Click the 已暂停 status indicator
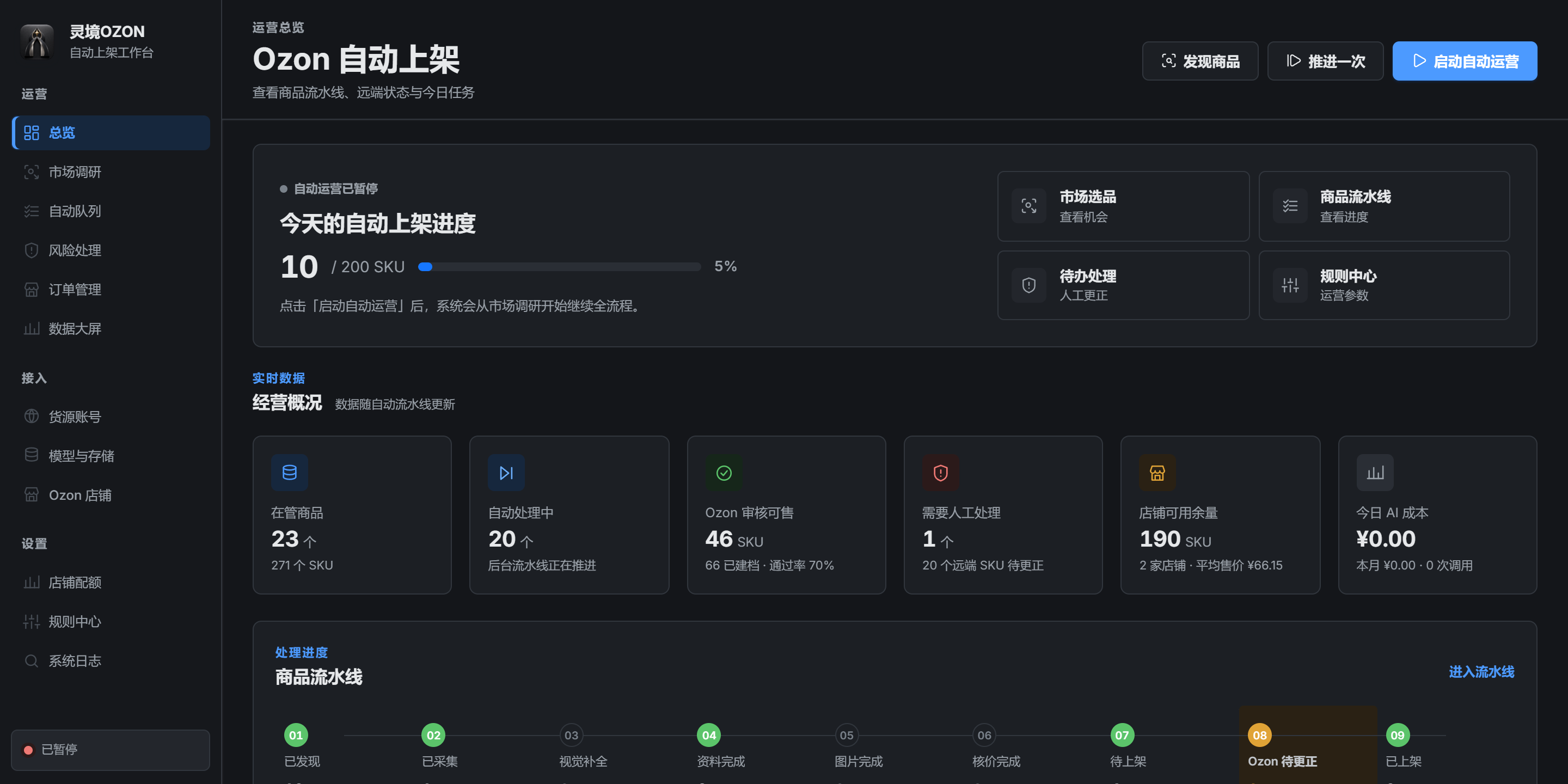The image size is (1568, 784). [x=111, y=749]
